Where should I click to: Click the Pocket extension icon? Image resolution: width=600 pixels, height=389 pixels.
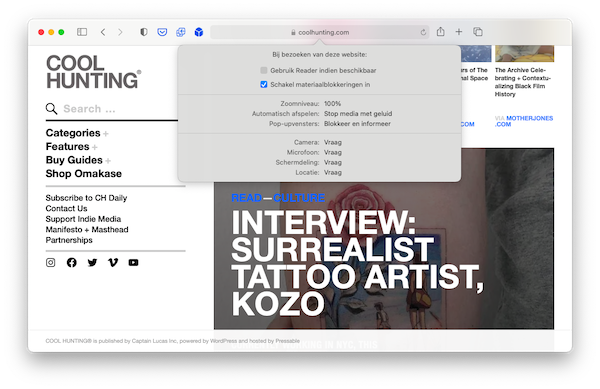coord(162,32)
